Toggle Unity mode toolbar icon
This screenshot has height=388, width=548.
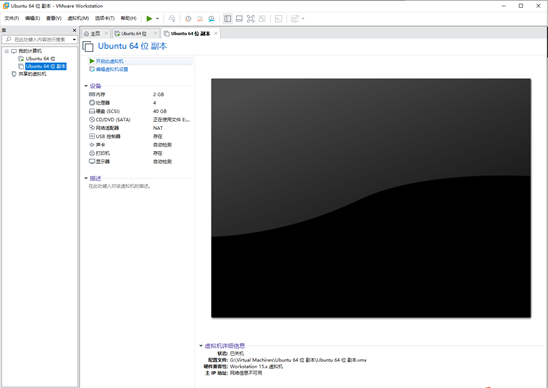(262, 19)
